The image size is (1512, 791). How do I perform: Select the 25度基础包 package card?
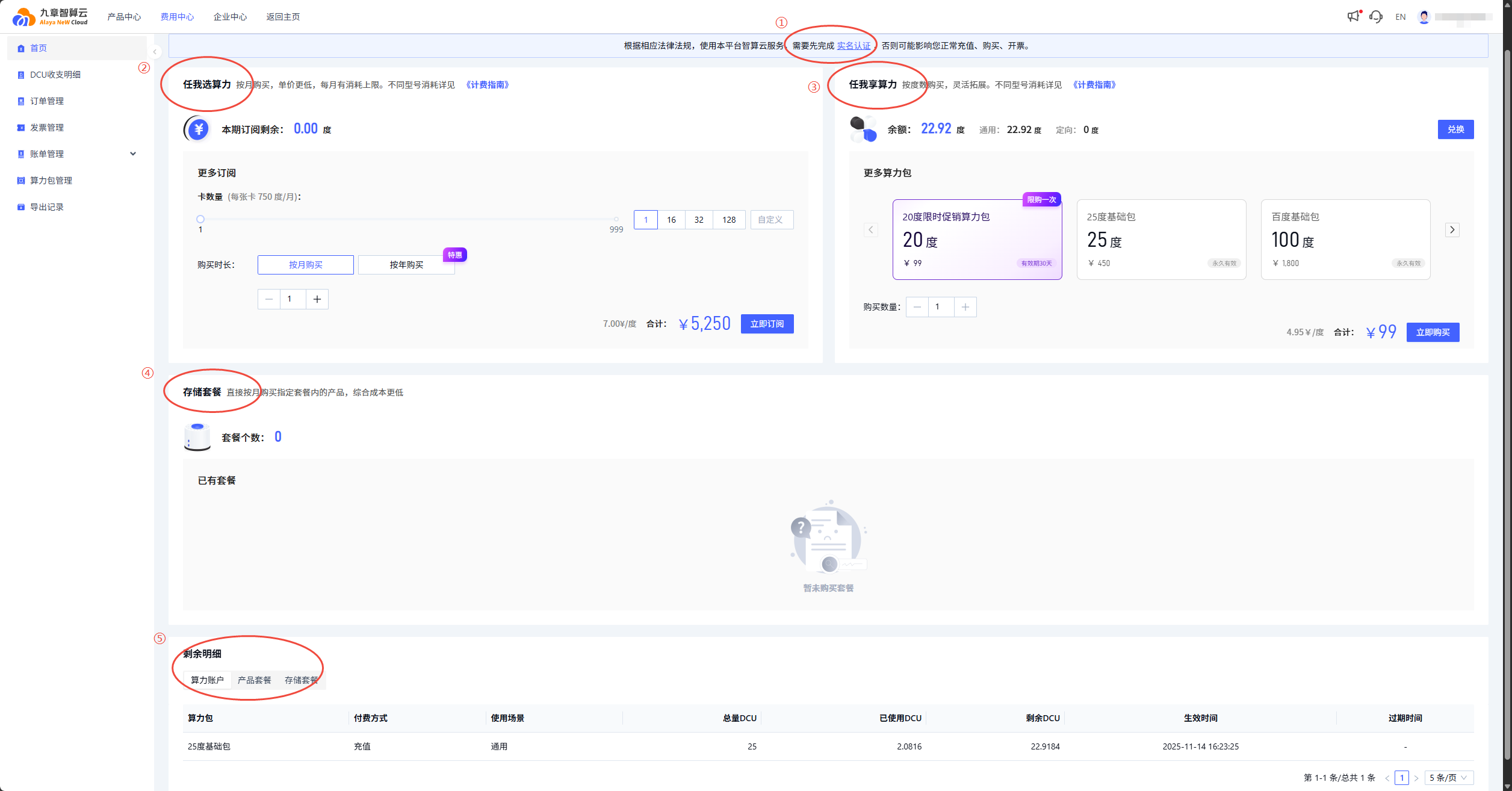coord(1160,240)
